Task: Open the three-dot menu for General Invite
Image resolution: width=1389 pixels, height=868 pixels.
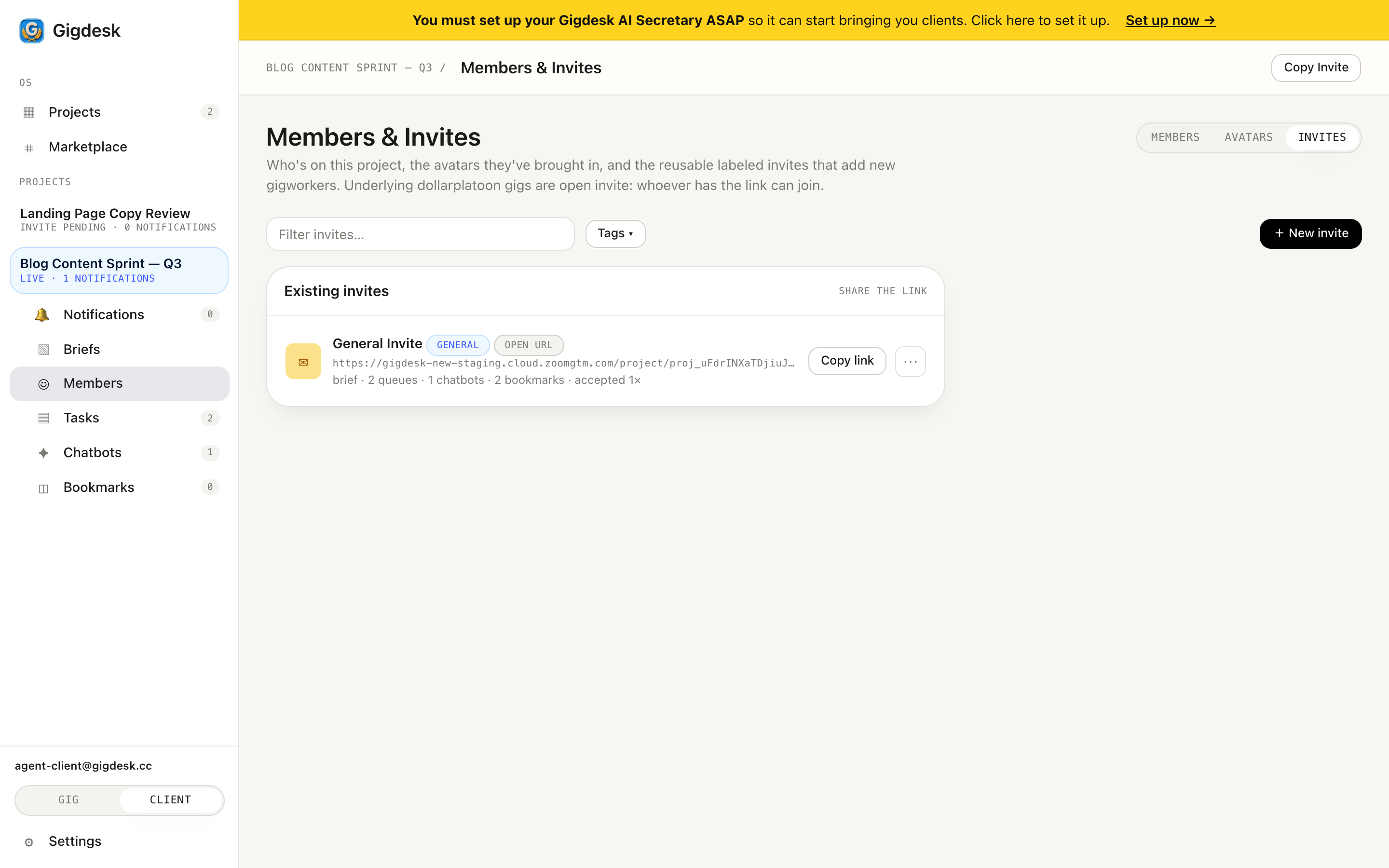Action: 910,362
